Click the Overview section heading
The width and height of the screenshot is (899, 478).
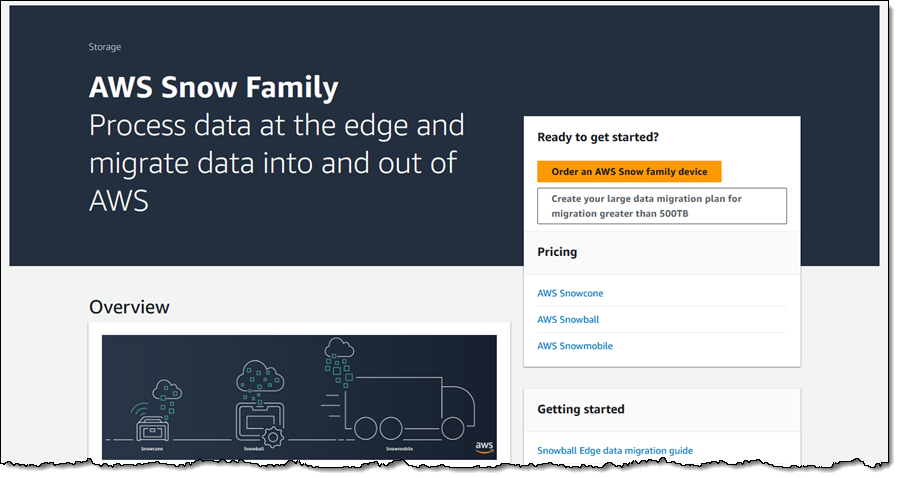pos(129,307)
